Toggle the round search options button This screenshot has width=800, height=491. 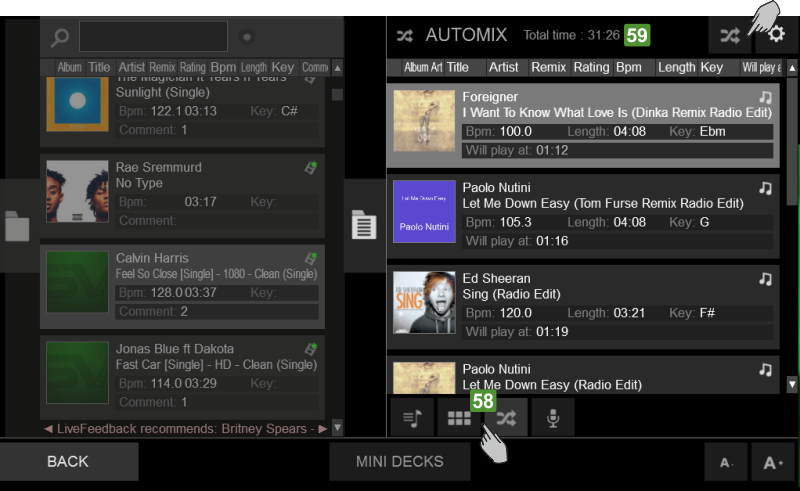tap(247, 37)
